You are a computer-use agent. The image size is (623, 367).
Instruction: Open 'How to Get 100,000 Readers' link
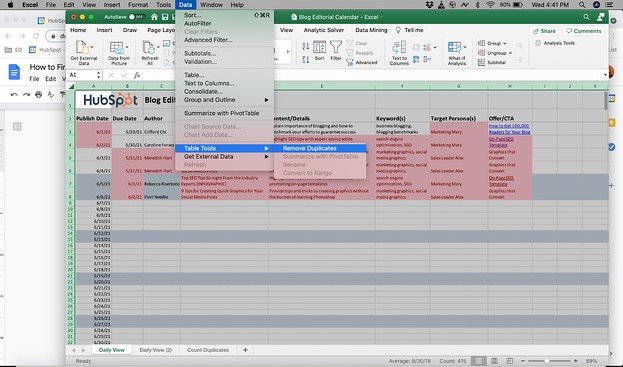pos(509,129)
